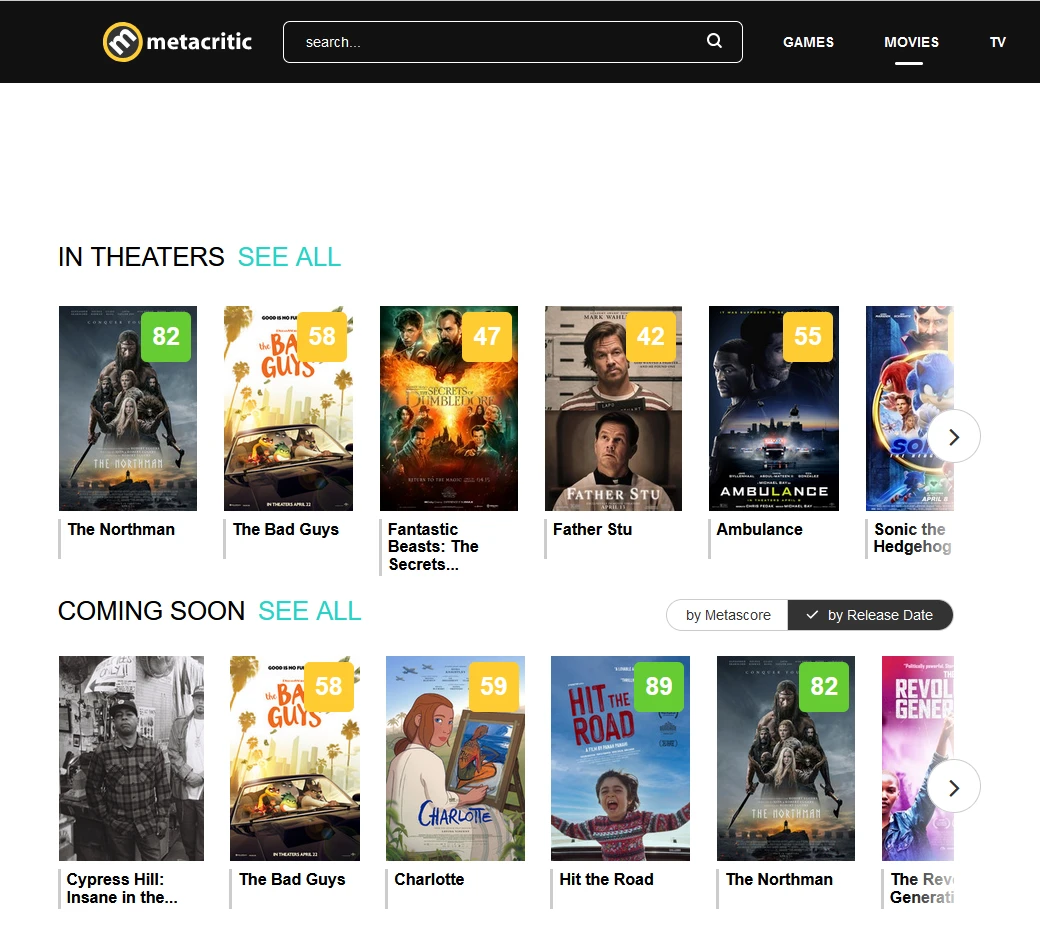This screenshot has width=1040, height=925.
Task: Click the magnifying glass search icon
Action: pos(714,41)
